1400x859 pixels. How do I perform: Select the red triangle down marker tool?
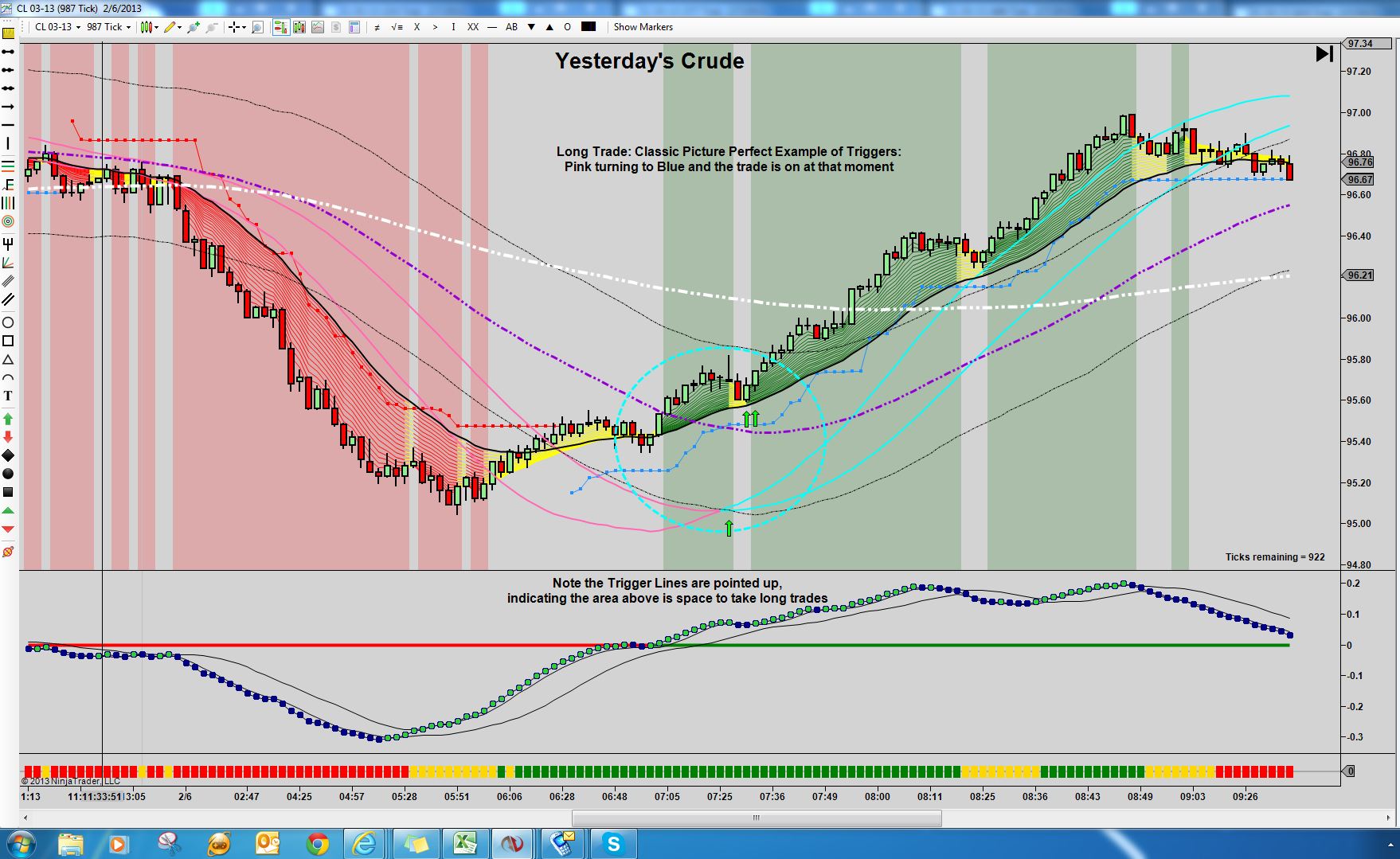click(x=8, y=529)
